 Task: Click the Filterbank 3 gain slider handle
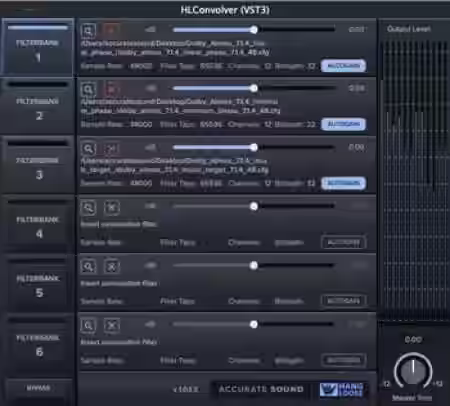pos(254,147)
